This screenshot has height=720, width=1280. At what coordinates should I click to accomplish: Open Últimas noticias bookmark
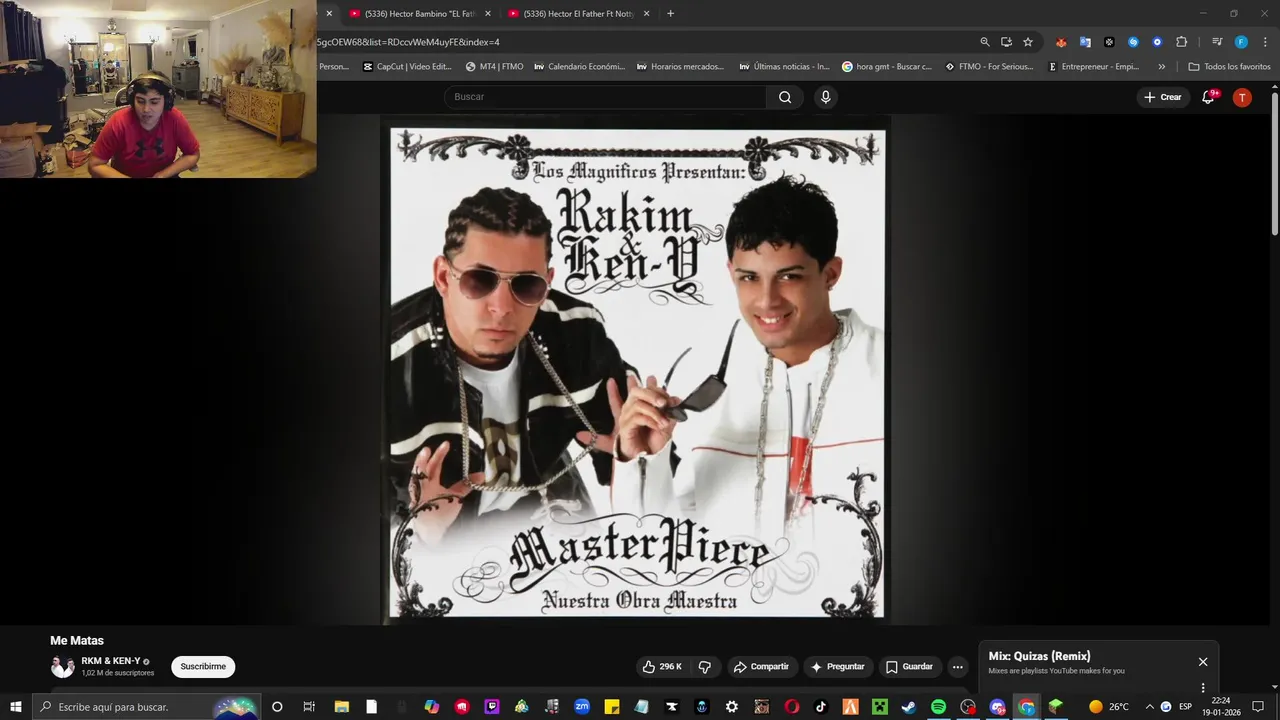[784, 67]
